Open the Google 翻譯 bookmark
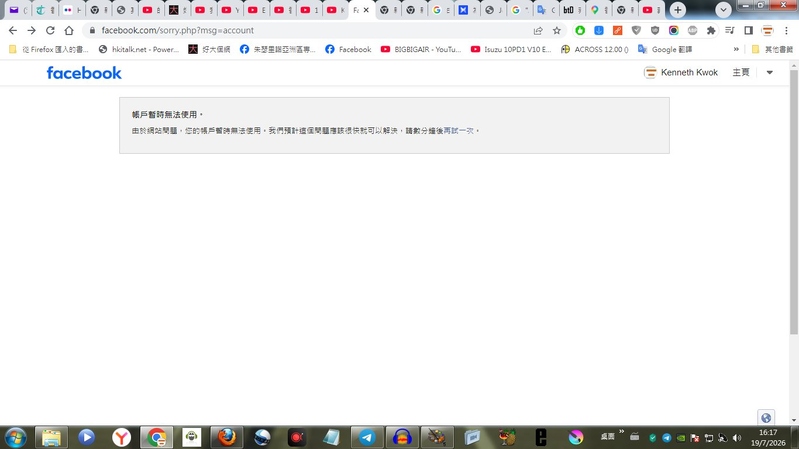Viewport: 799px width, 449px height. (665, 49)
